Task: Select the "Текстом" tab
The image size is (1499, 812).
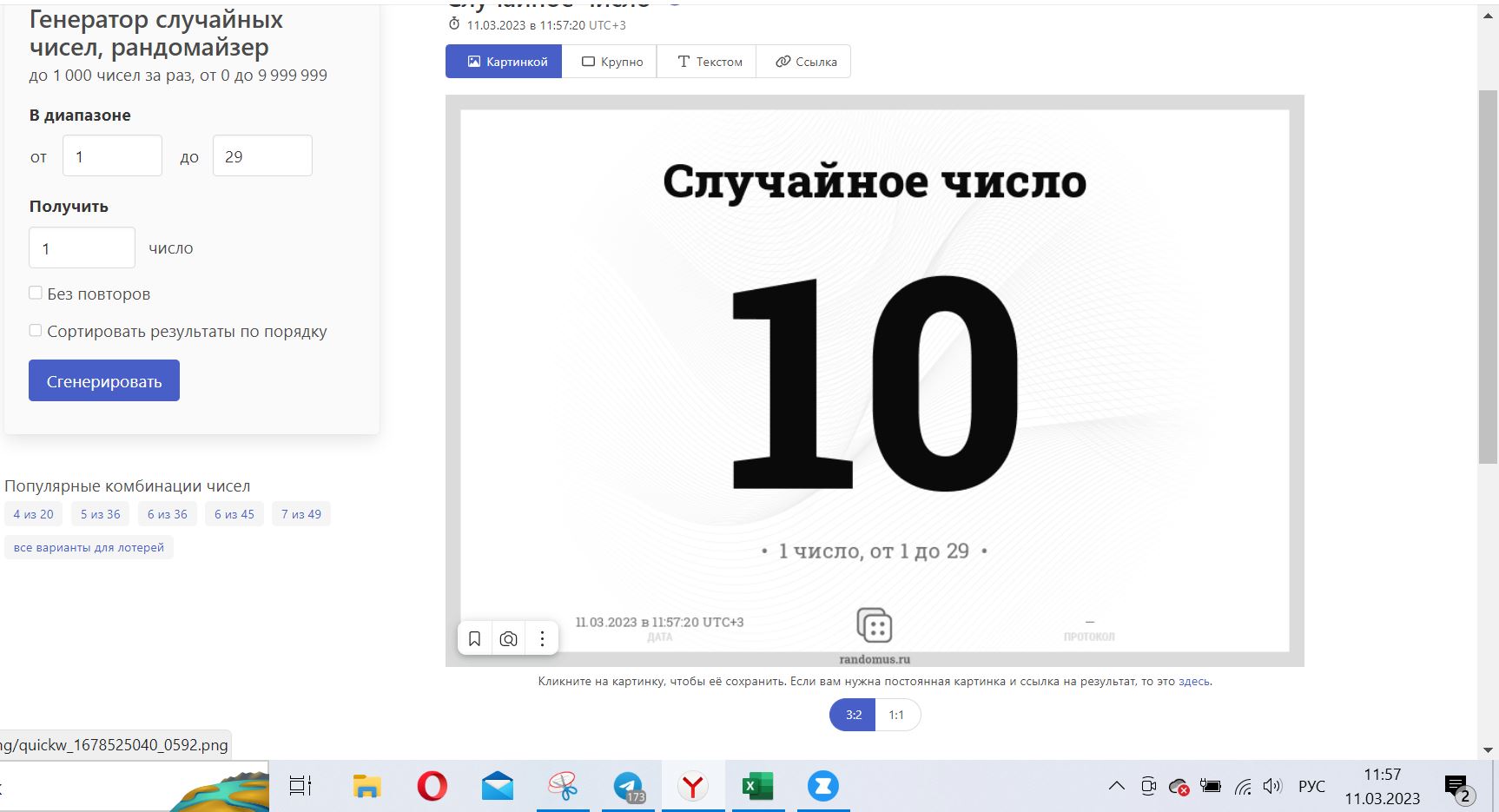Action: tap(707, 62)
